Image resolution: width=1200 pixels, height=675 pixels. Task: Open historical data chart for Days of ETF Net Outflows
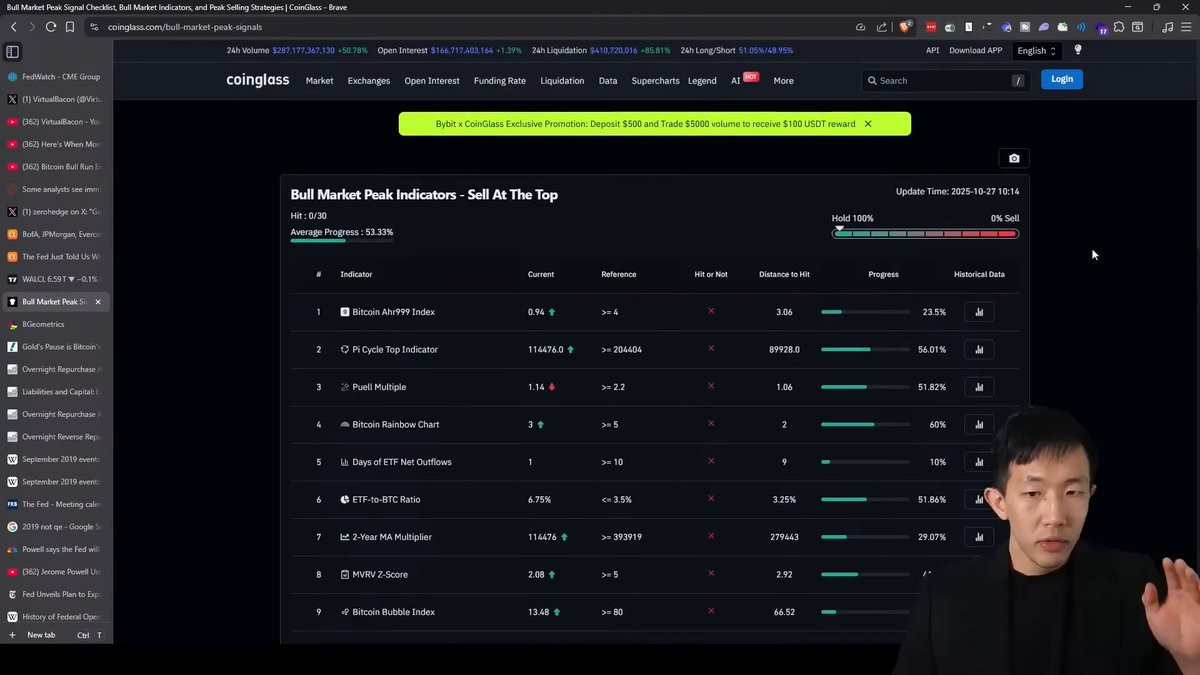979,462
